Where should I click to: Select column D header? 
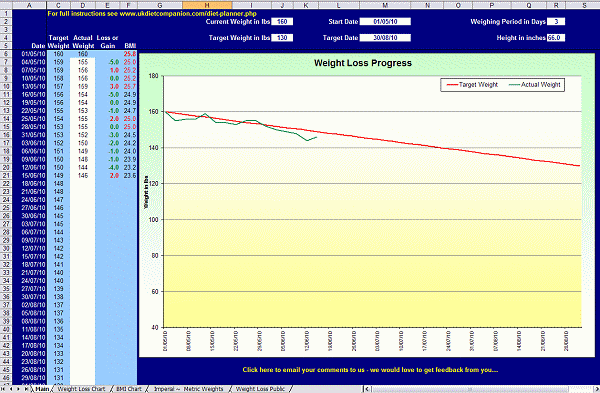pos(83,5)
